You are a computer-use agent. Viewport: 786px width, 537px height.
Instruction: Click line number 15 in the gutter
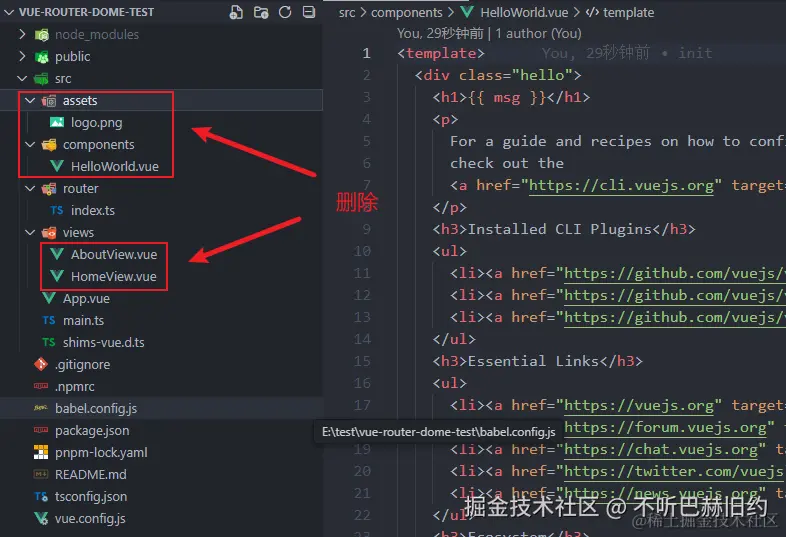tap(362, 361)
